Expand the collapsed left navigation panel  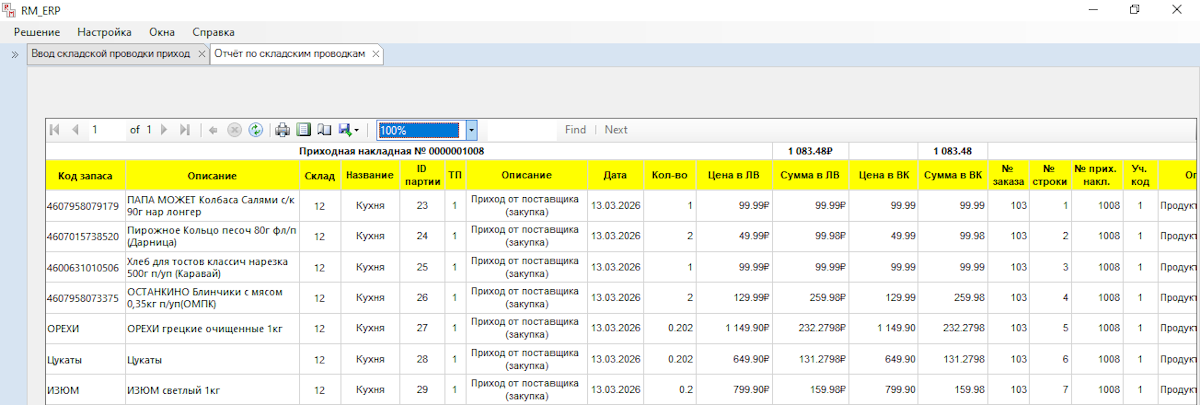(x=15, y=54)
